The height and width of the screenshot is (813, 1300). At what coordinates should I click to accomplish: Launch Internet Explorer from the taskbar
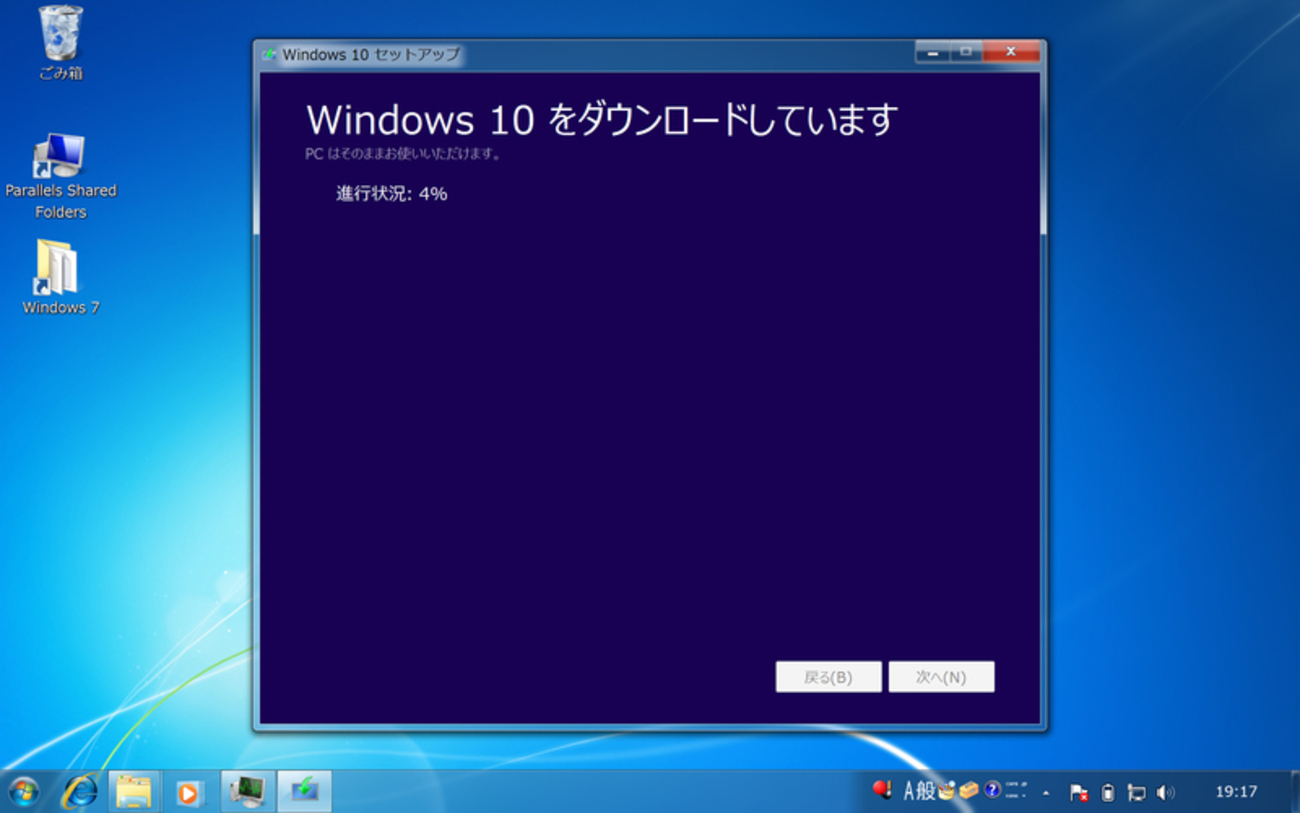(80, 790)
